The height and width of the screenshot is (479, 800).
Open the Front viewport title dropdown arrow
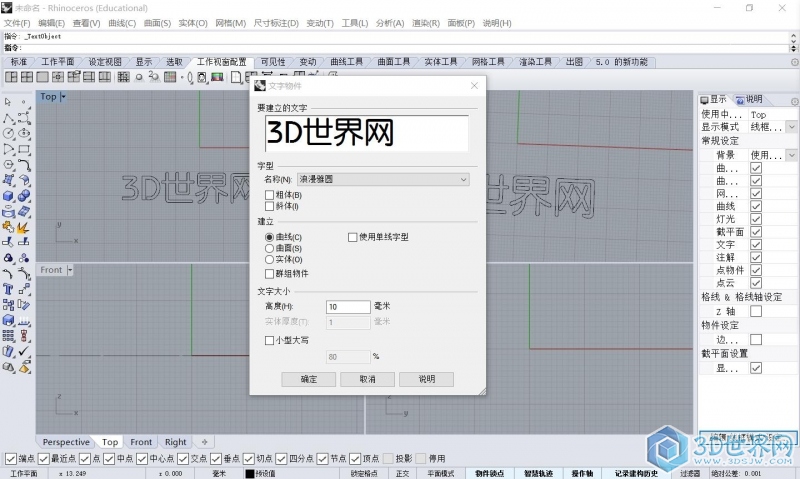[x=70, y=270]
